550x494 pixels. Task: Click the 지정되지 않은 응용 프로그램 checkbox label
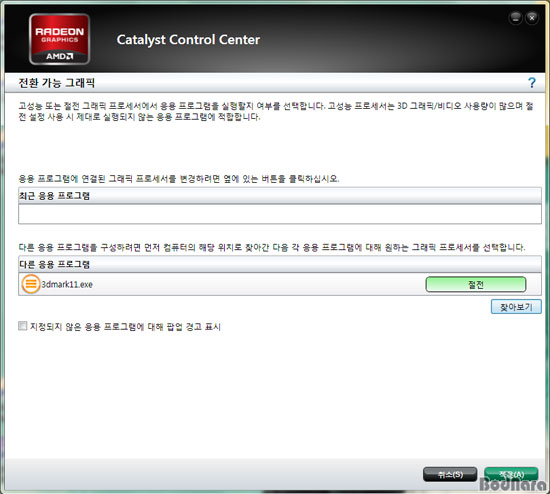[125, 327]
